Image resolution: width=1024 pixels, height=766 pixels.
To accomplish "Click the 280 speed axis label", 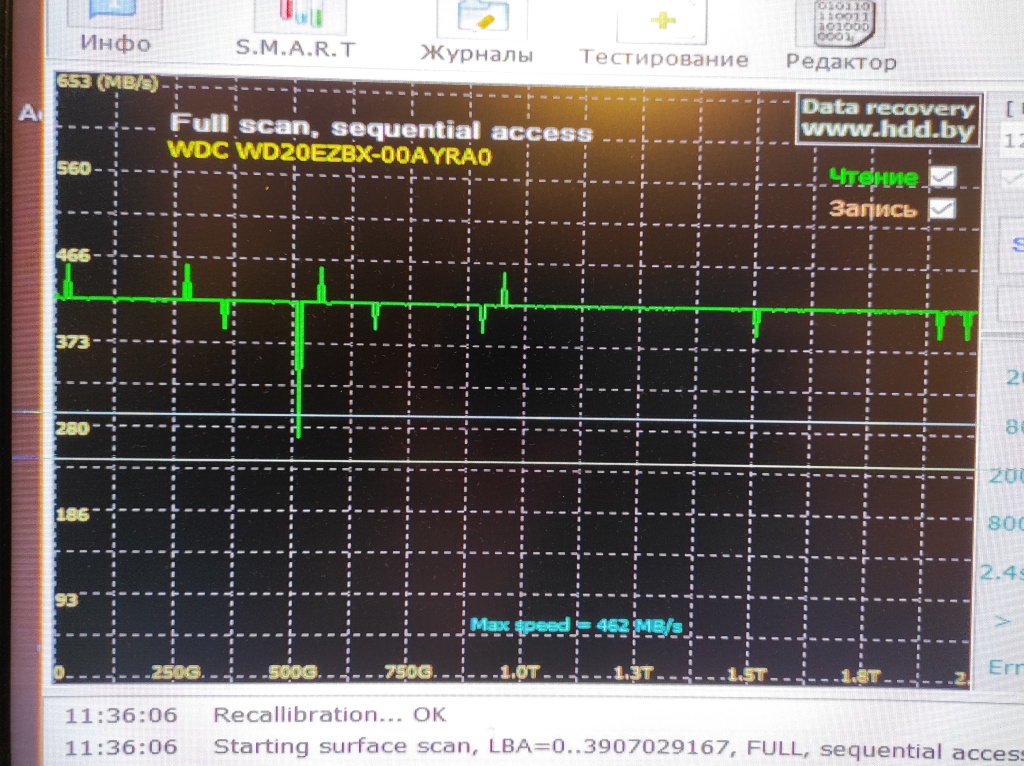I will click(x=73, y=428).
